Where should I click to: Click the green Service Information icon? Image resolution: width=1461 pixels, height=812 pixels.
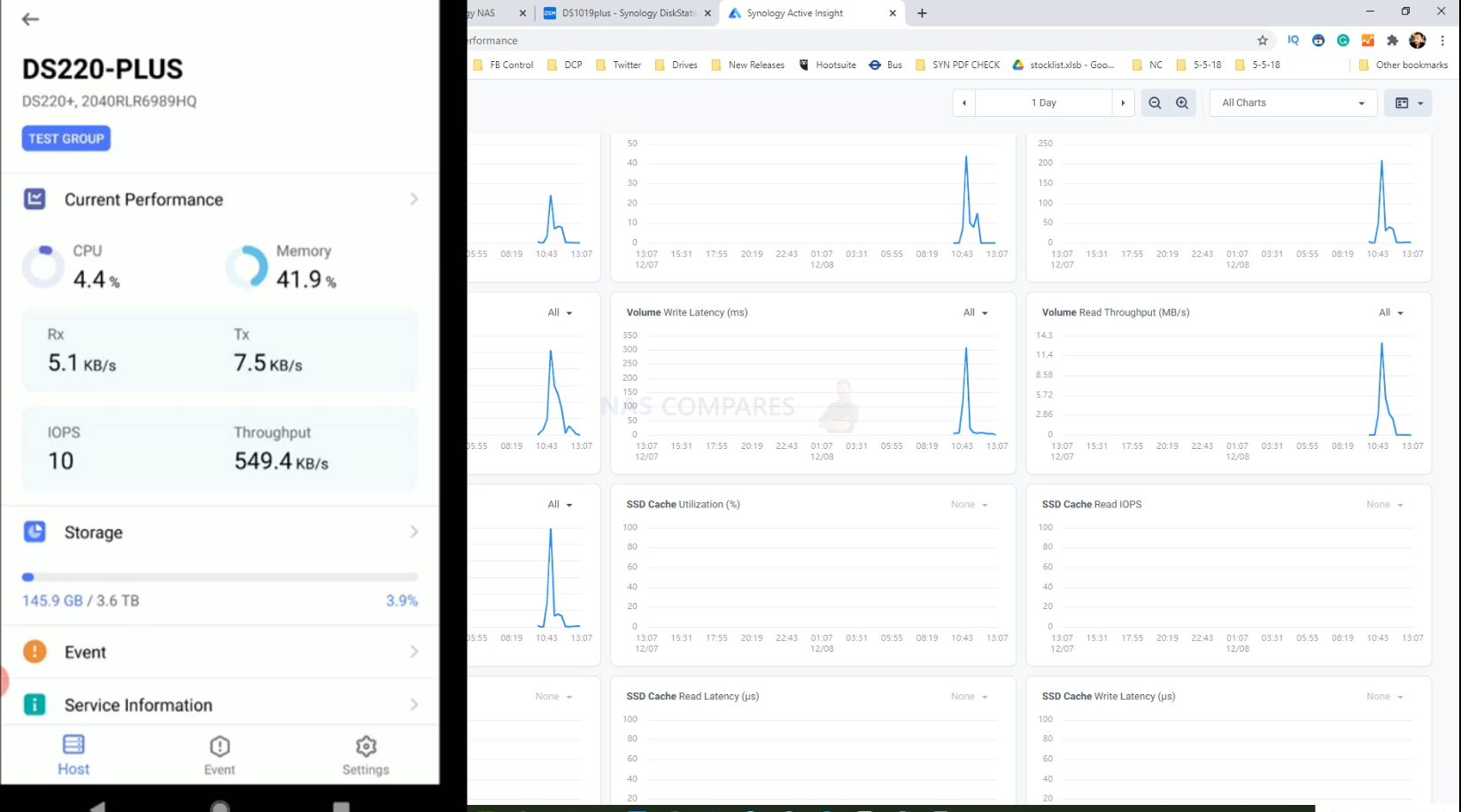(x=35, y=705)
